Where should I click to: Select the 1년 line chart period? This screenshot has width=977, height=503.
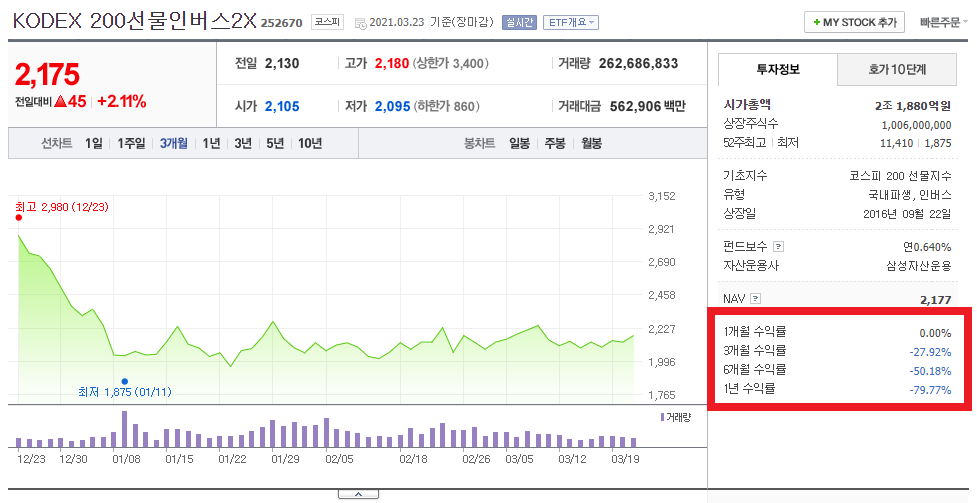click(211, 143)
